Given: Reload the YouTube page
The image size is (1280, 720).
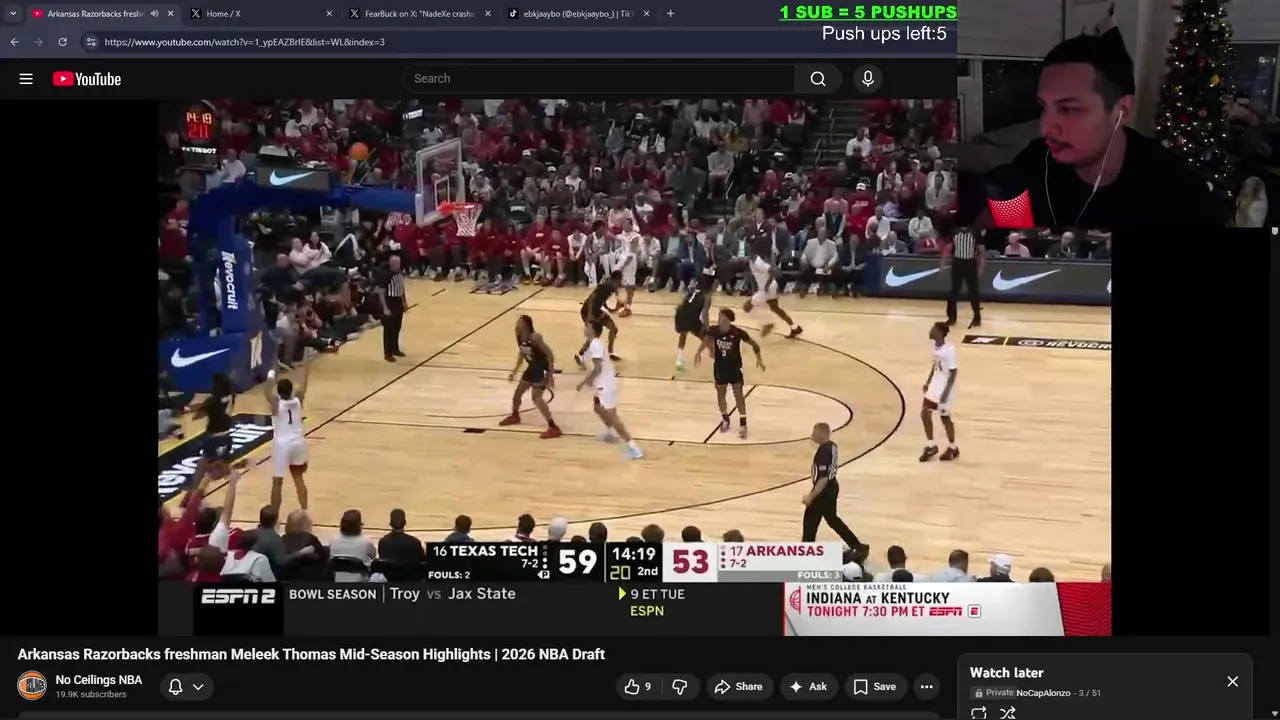Looking at the screenshot, I should click(x=62, y=42).
